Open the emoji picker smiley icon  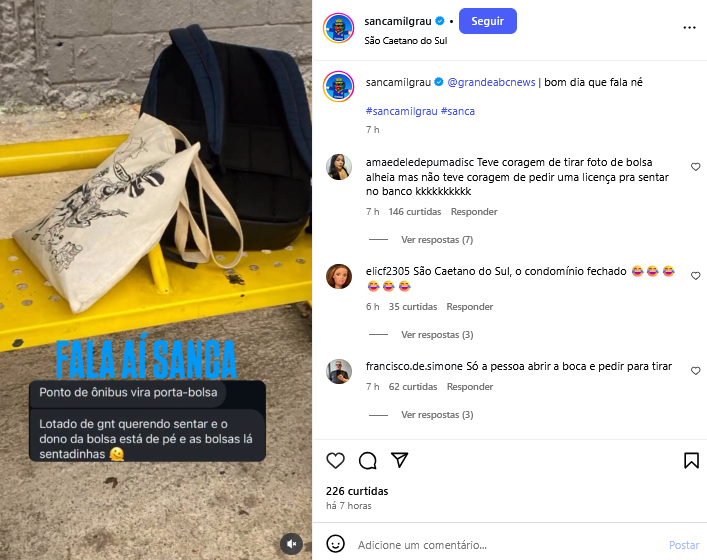click(335, 544)
